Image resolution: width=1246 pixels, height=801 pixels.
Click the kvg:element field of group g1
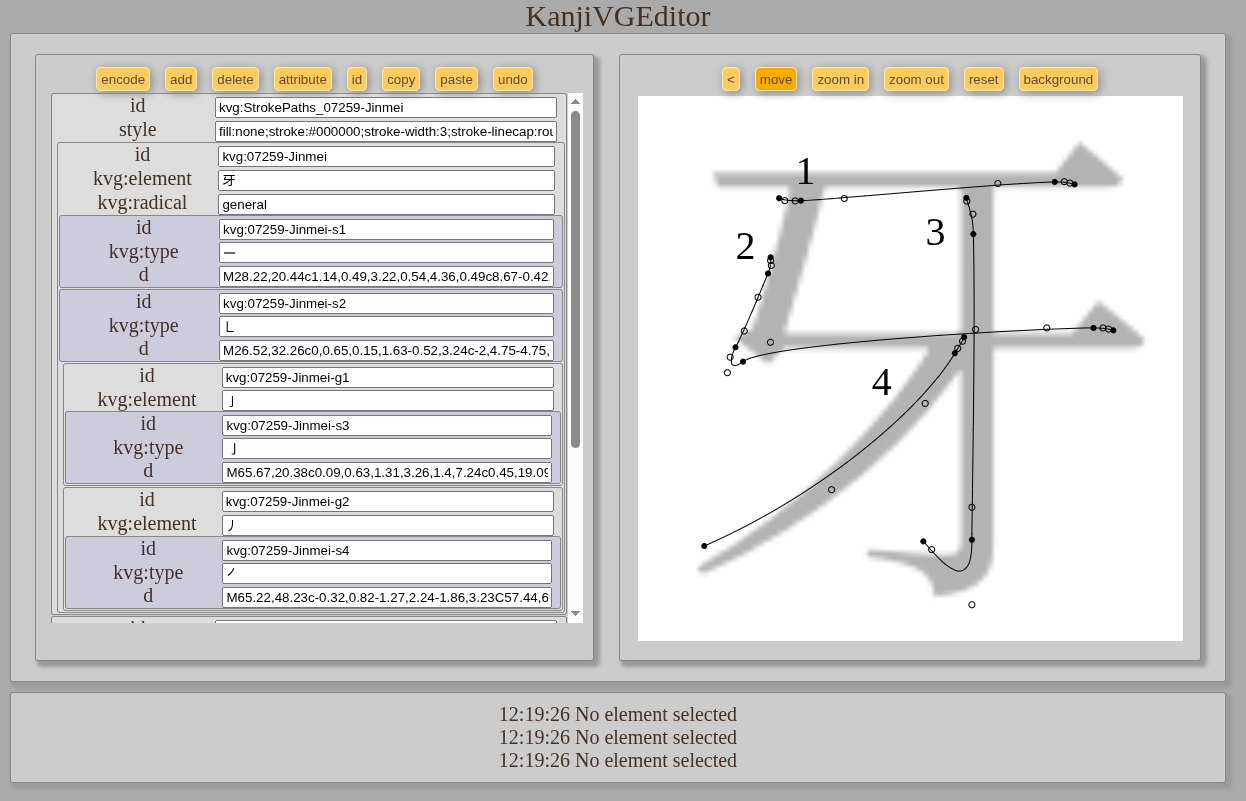point(388,401)
